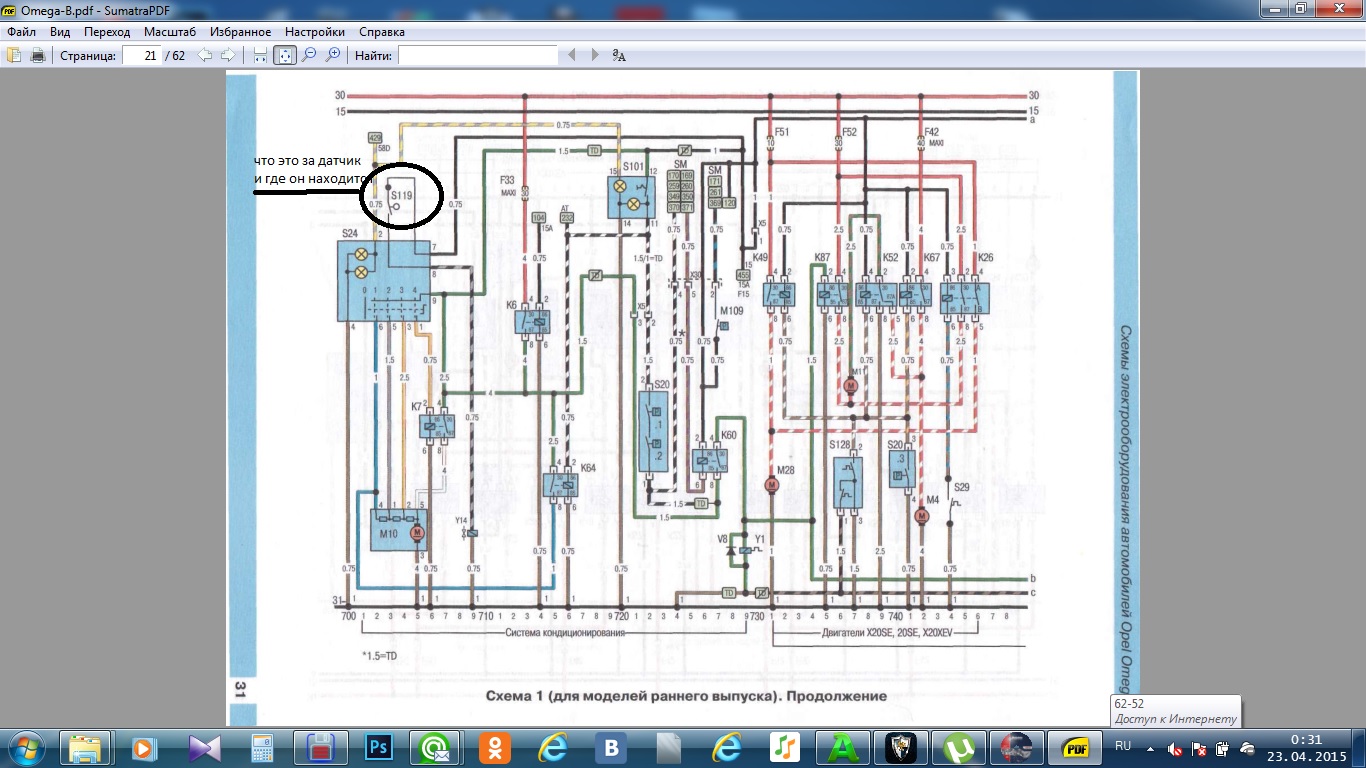1366x768 pixels.
Task: Open Photoshop from the taskbar
Action: (x=378, y=747)
